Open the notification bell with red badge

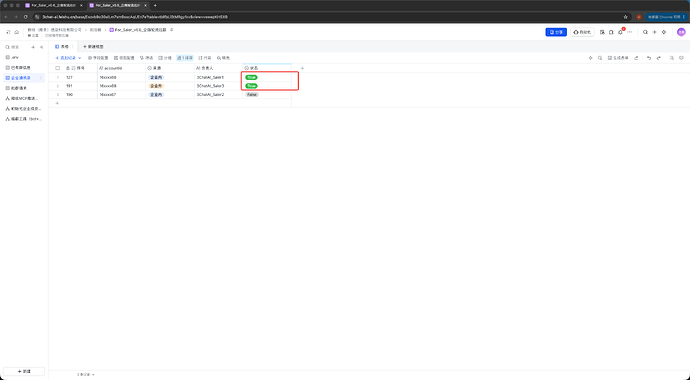(620, 32)
